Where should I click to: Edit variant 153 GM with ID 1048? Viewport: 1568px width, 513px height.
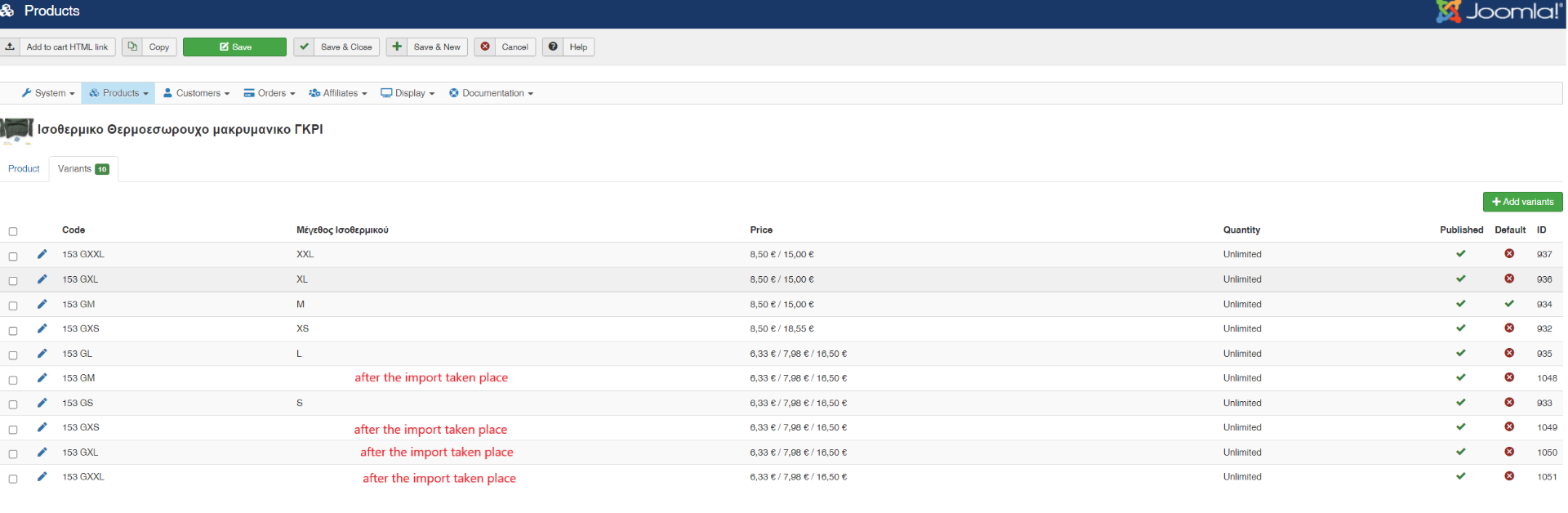pyautogui.click(x=42, y=378)
